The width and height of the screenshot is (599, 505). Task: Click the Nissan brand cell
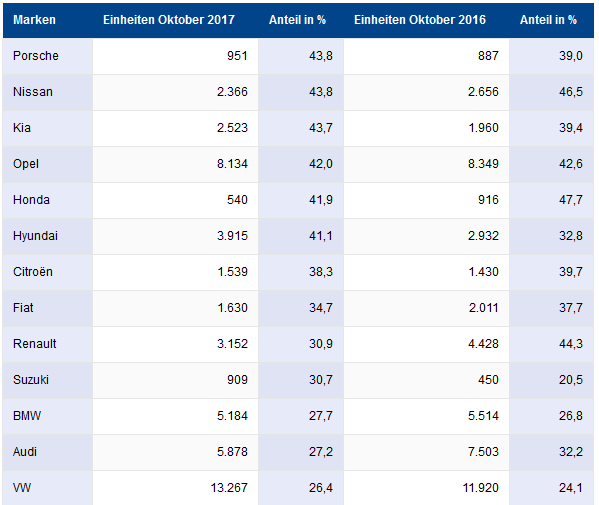pos(48,92)
